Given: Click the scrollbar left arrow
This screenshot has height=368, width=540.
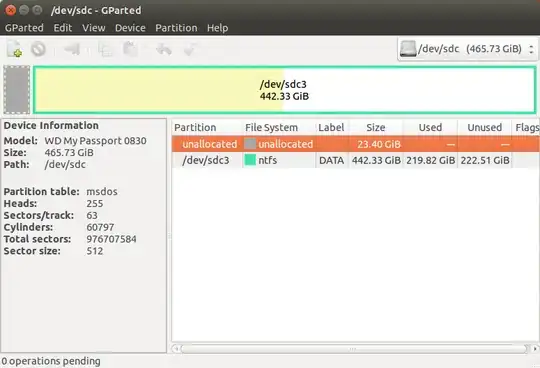Looking at the screenshot, I should coord(176,349).
